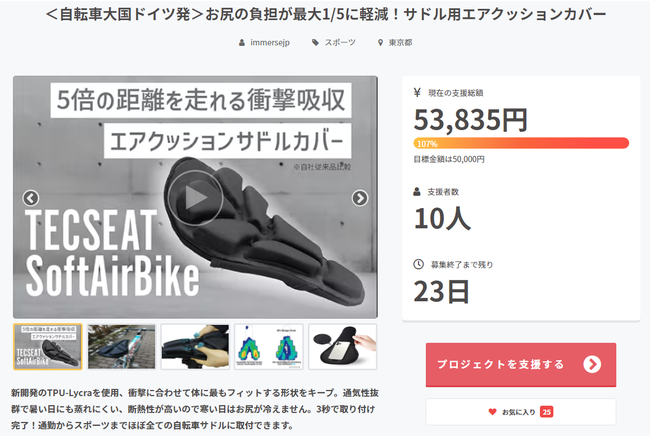Select the last thumbnail with saddle cover

(x=342, y=347)
